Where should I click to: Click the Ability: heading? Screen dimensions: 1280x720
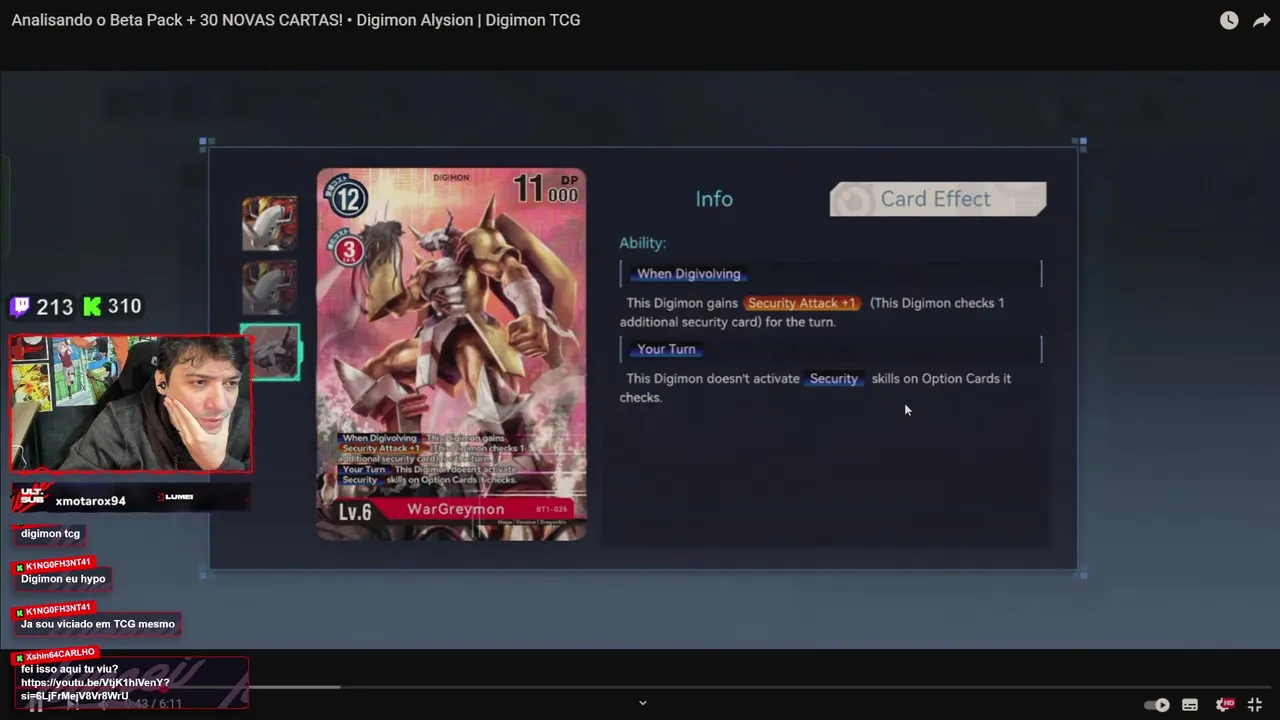642,243
